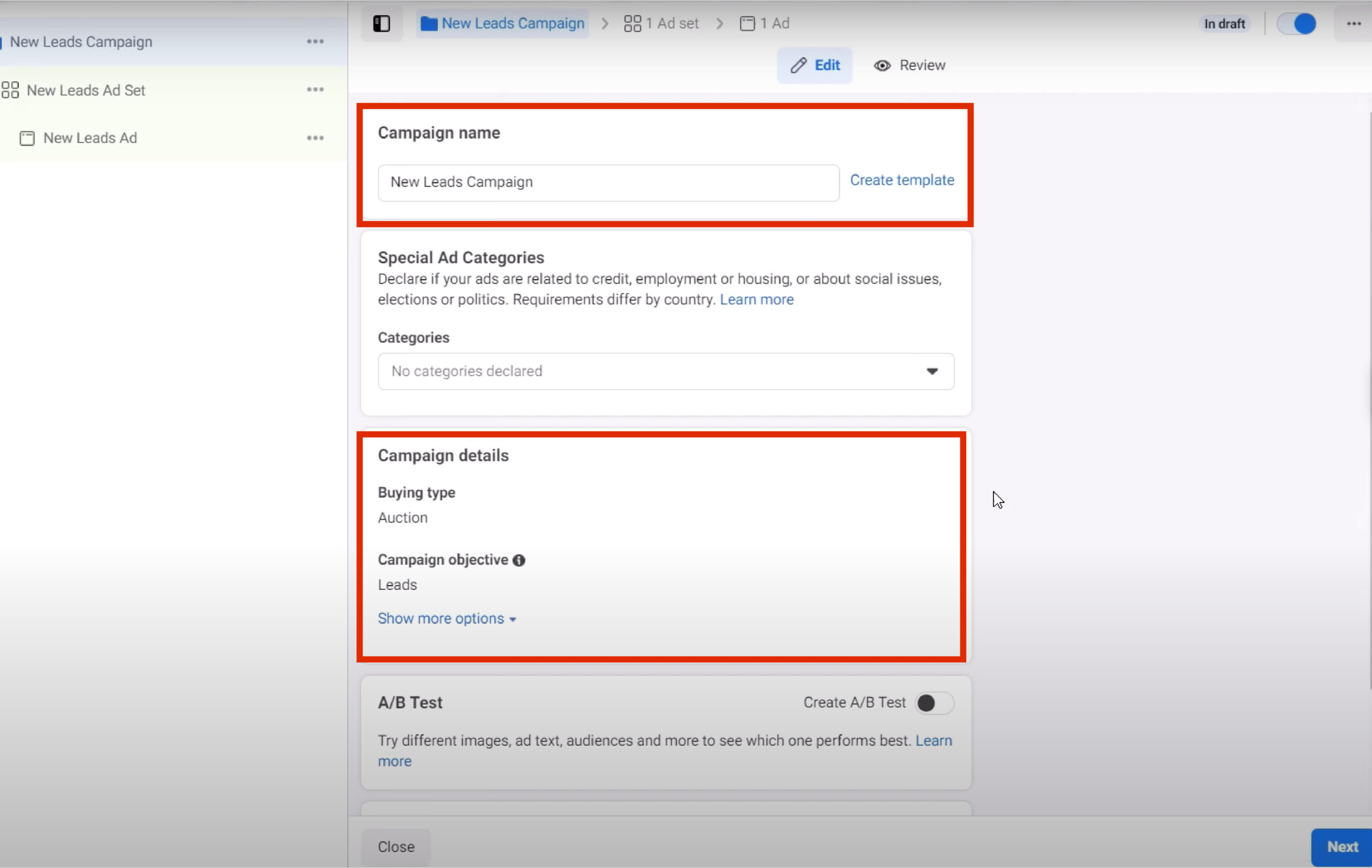Viewport: 1372px width, 868px height.
Task: Switch to the Review tab
Action: point(910,65)
